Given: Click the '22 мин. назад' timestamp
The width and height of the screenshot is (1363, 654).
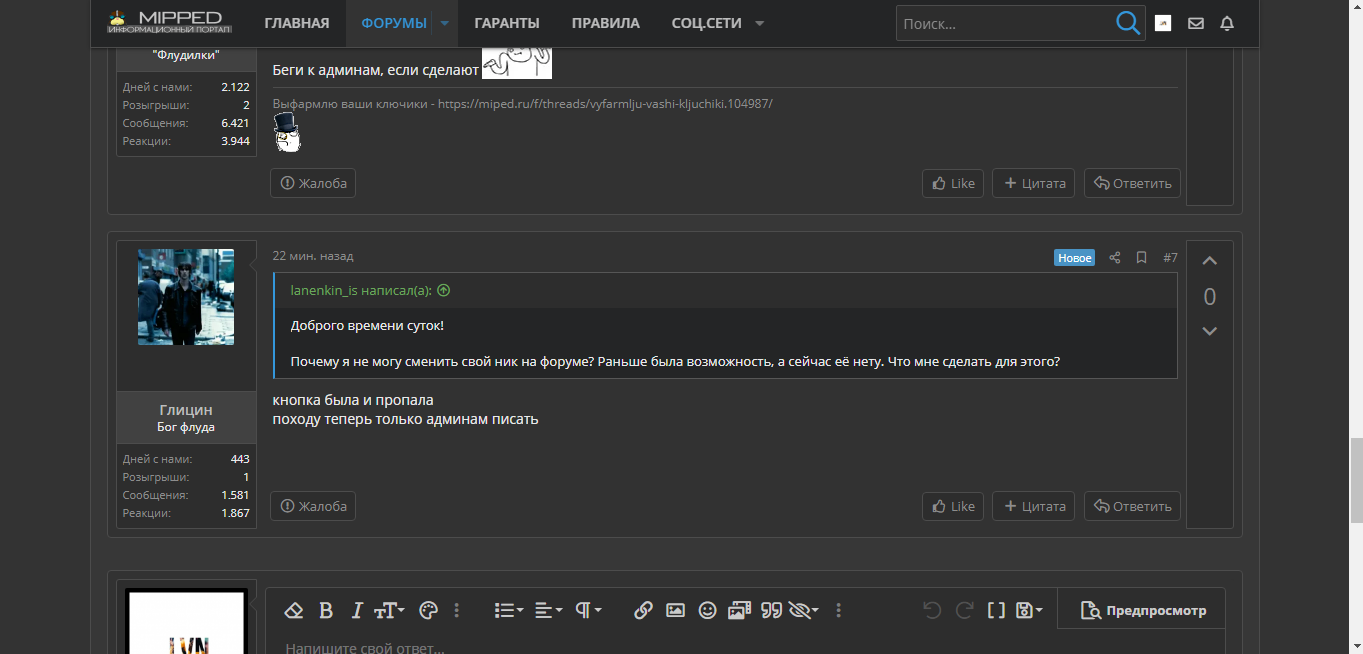Looking at the screenshot, I should click(313, 257).
